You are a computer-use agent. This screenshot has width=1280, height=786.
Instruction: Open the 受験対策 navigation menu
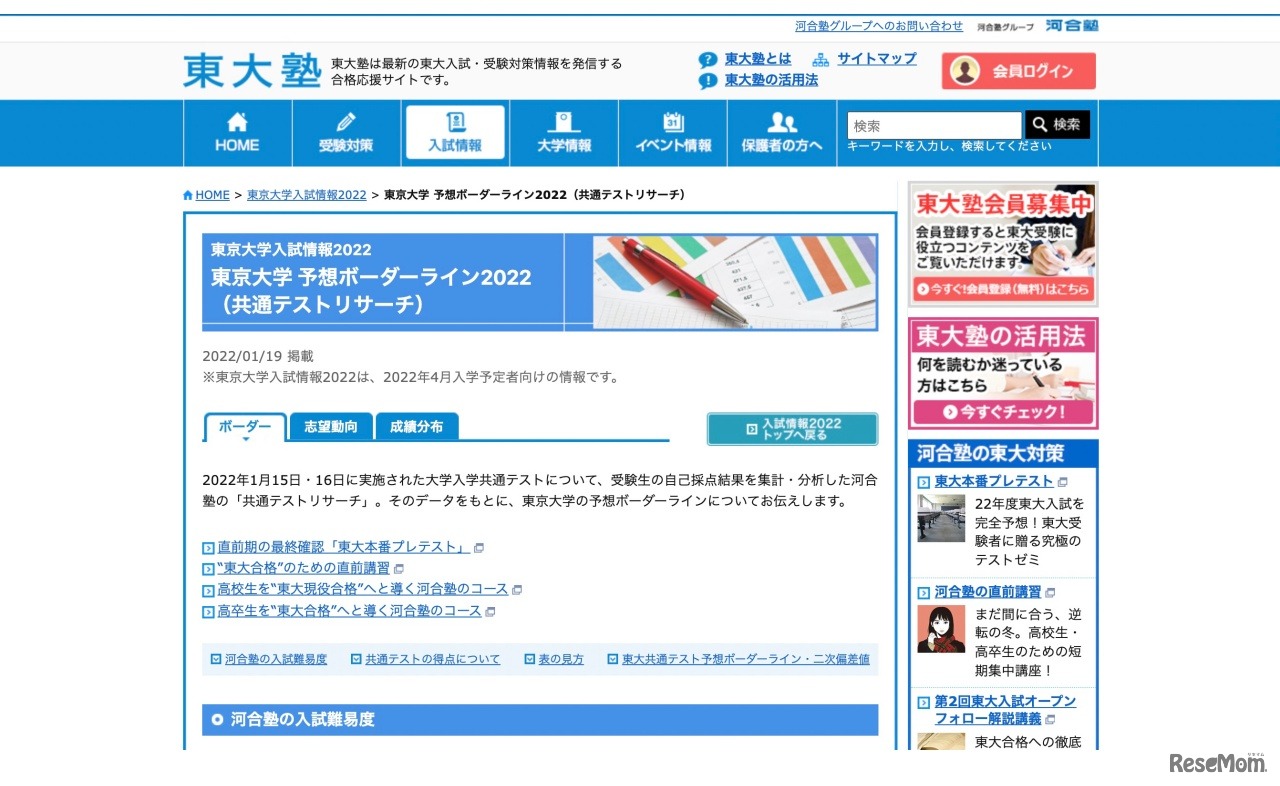(x=346, y=133)
